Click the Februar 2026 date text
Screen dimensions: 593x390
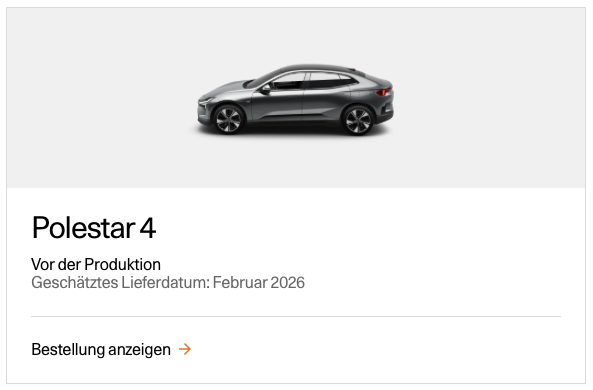point(259,283)
